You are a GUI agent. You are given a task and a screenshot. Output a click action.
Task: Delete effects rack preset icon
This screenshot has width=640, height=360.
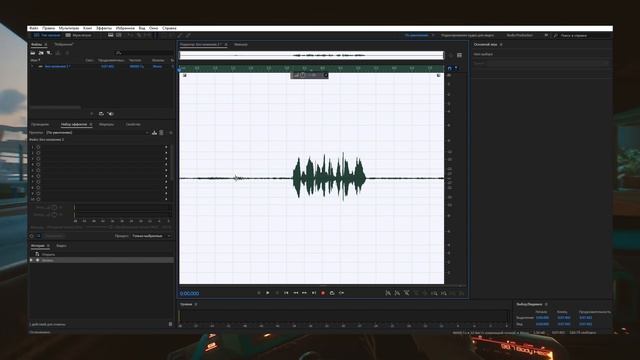pos(162,133)
